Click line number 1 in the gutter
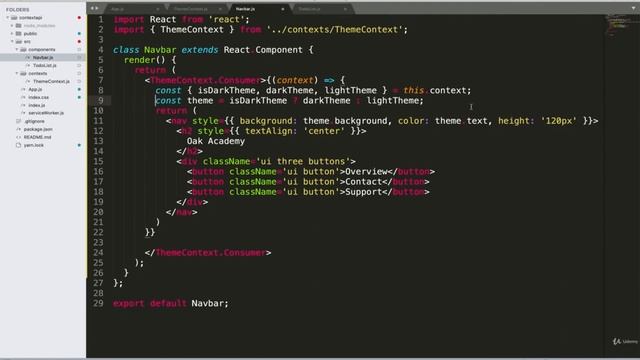The image size is (640, 360). click(101, 19)
